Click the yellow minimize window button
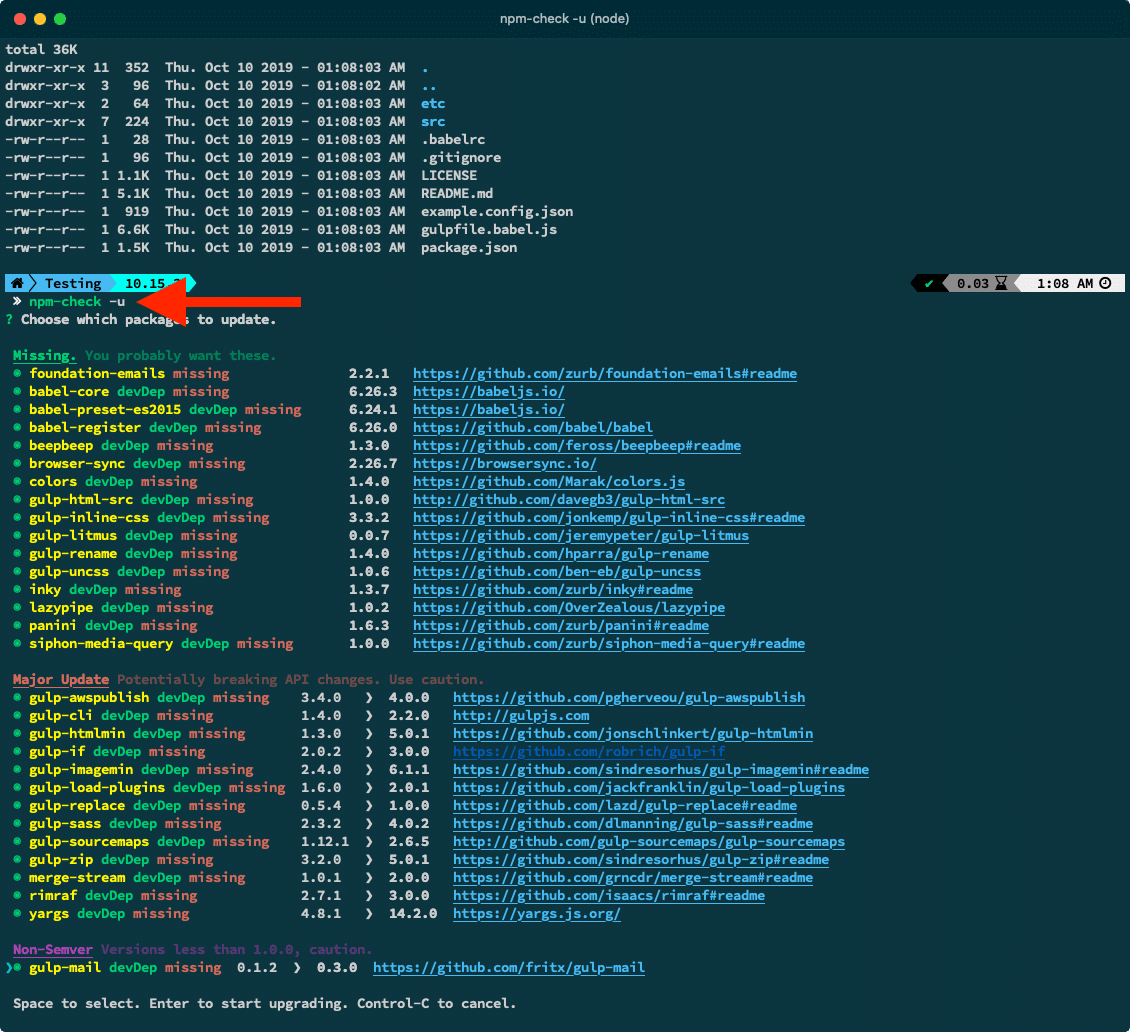Viewport: 1130px width, 1032px height. (40, 19)
